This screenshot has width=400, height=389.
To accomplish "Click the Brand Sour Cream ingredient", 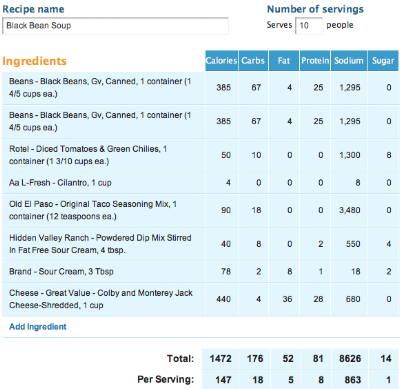I will click(200, 272).
